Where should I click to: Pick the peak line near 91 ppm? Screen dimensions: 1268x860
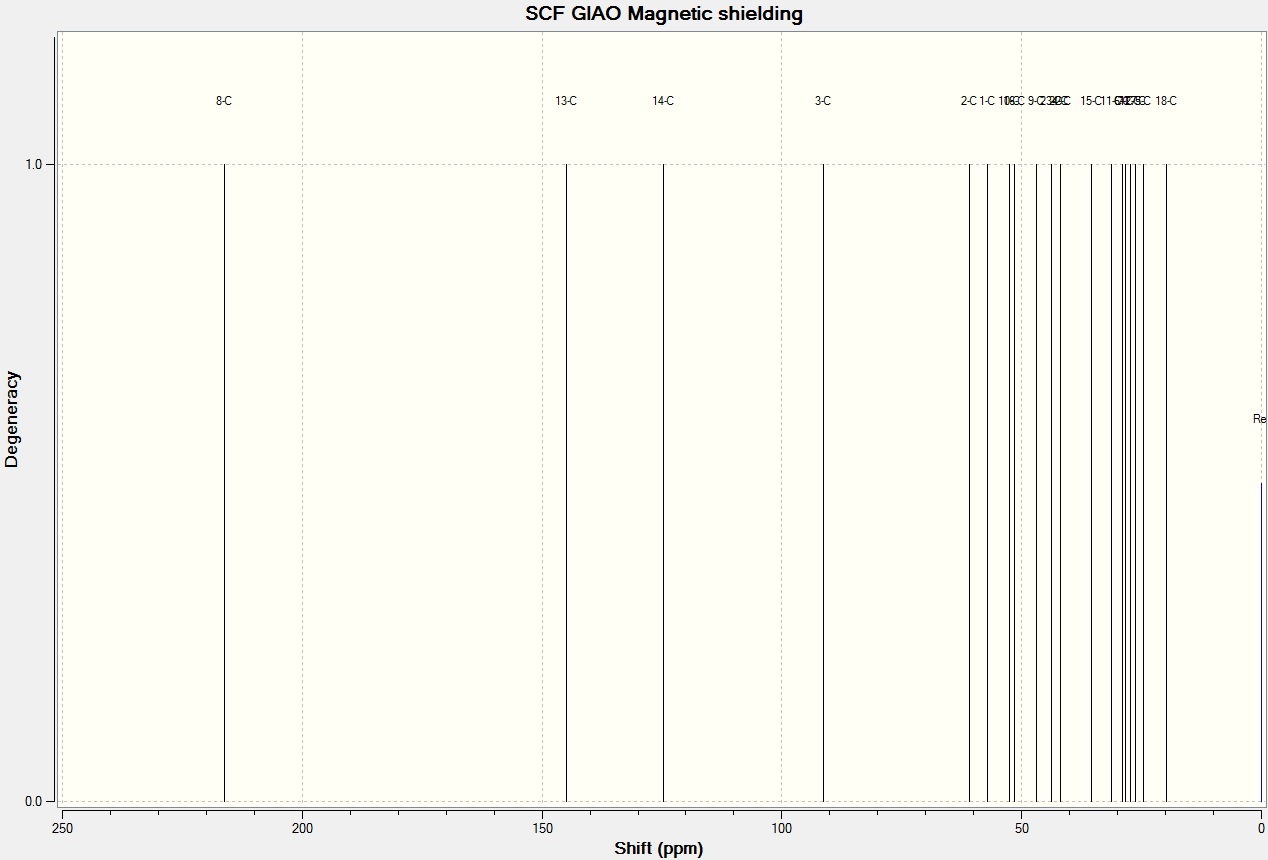823,482
